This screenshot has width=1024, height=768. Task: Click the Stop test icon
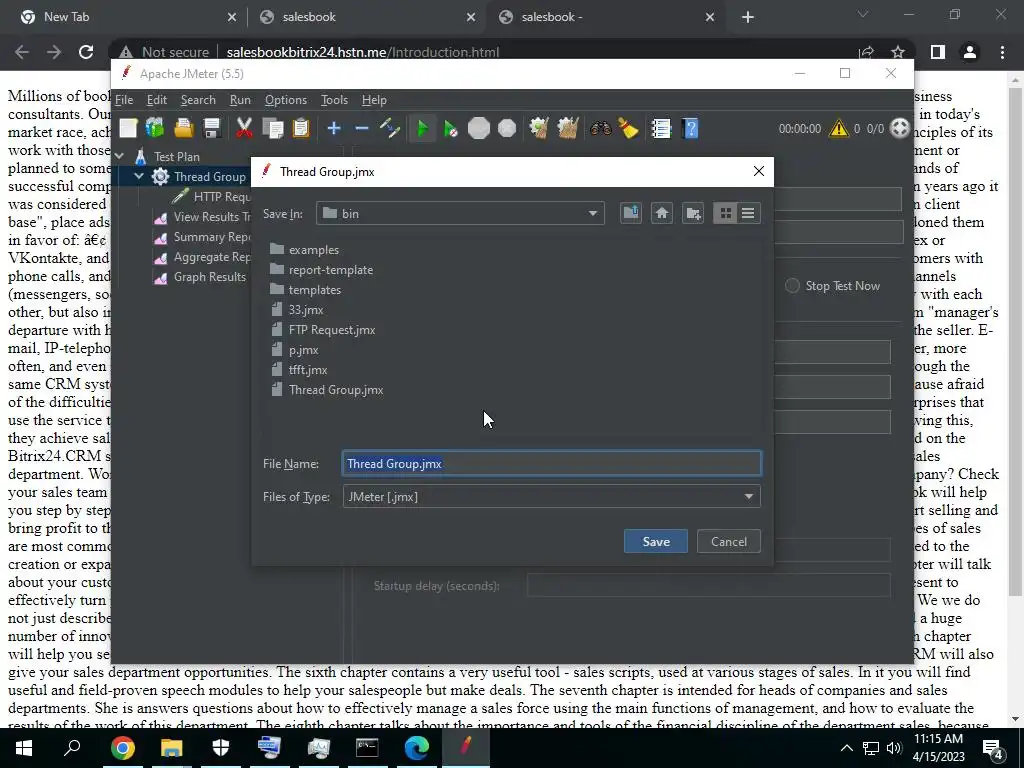[x=479, y=129]
